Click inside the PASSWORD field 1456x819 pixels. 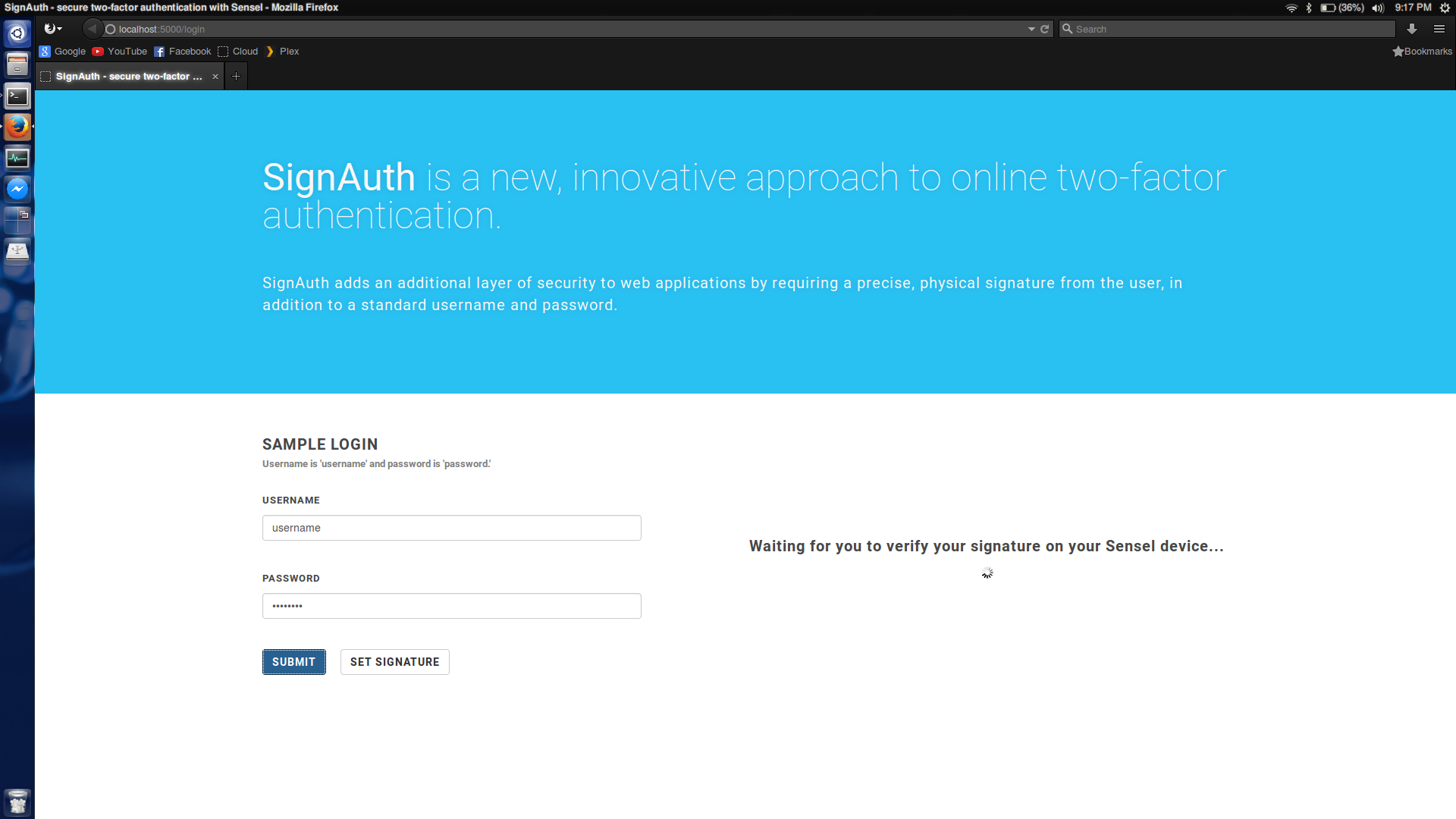tap(451, 606)
